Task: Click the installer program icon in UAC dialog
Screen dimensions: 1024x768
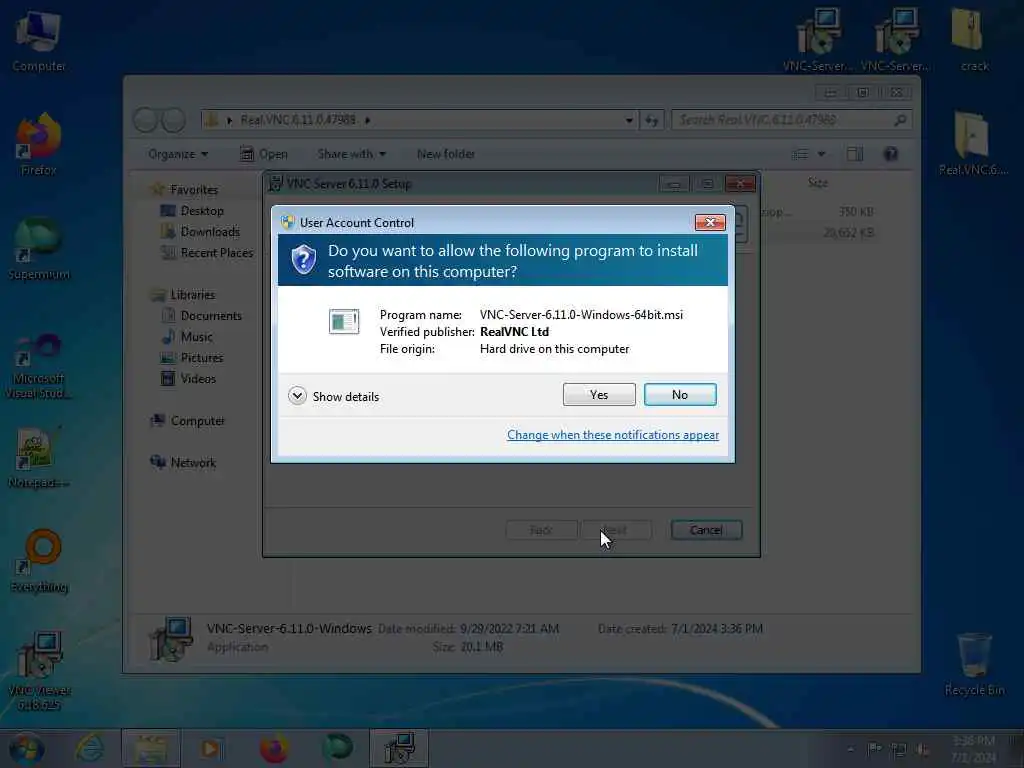Action: tap(344, 321)
